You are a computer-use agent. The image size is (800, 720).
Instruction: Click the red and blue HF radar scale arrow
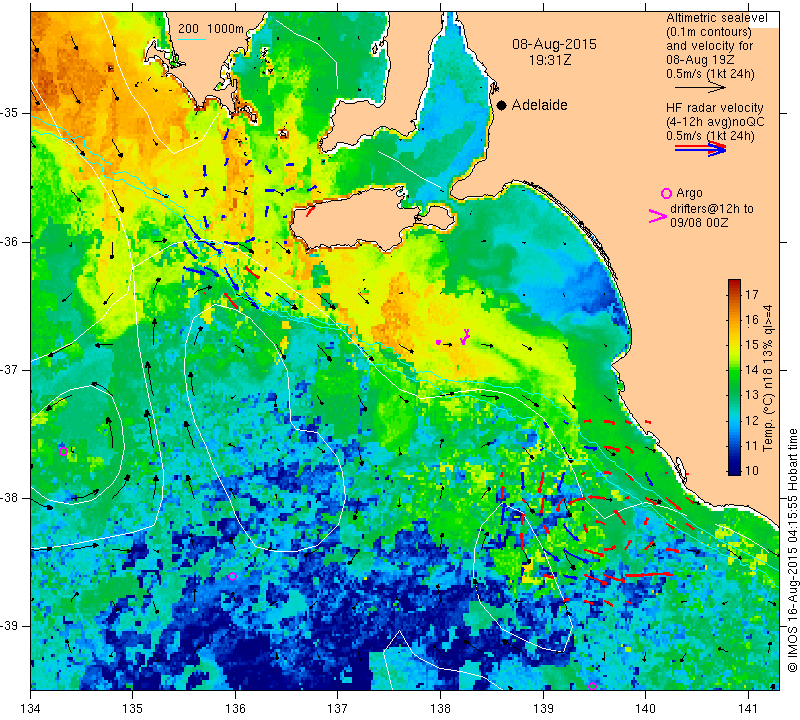pos(700,148)
